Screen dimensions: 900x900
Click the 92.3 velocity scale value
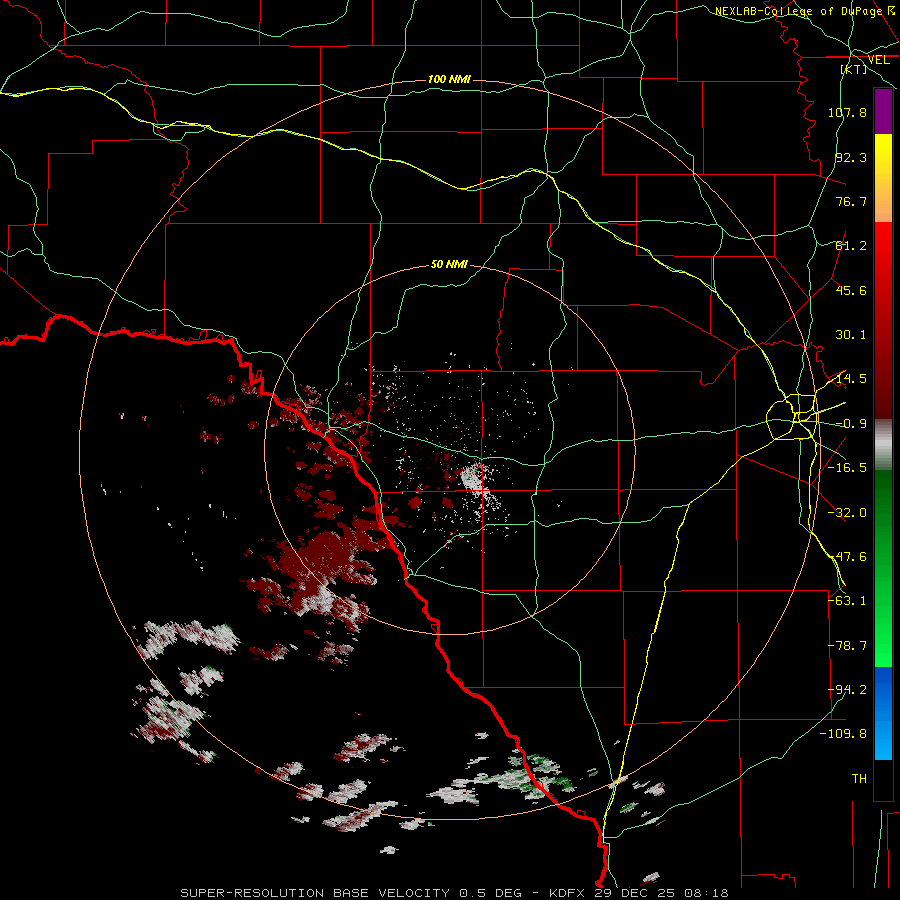point(851,157)
